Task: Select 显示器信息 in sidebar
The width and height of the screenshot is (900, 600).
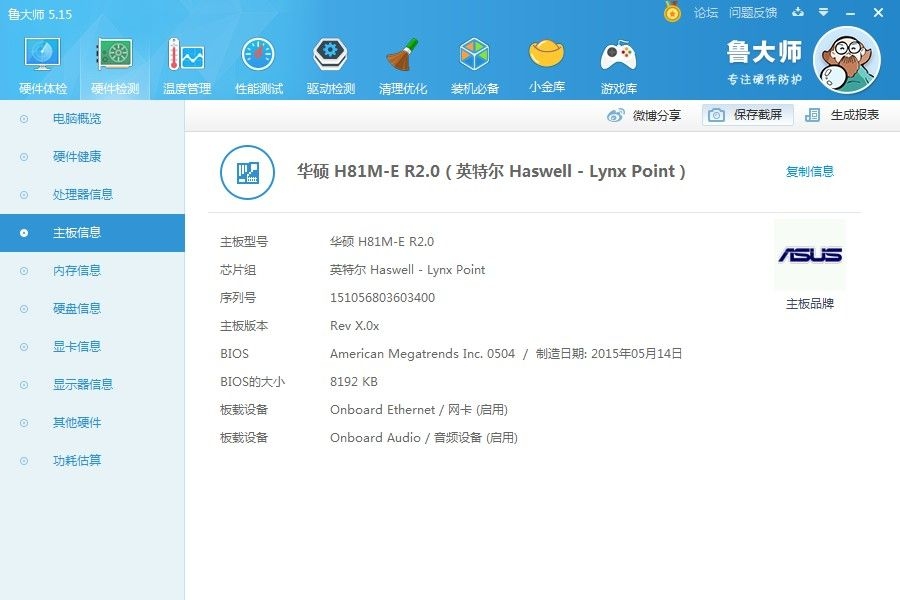Action: (92, 384)
